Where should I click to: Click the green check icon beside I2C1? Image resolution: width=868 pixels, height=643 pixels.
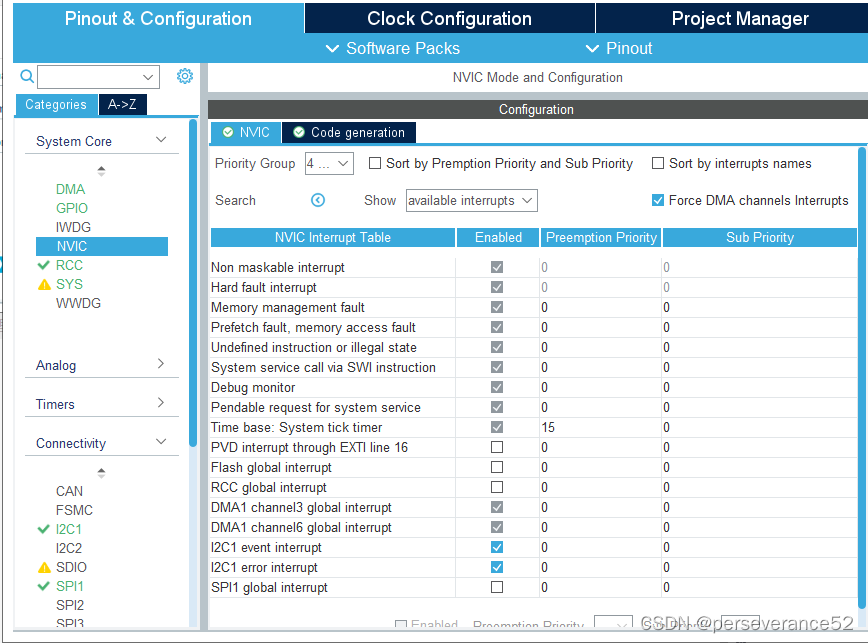[x=44, y=529]
